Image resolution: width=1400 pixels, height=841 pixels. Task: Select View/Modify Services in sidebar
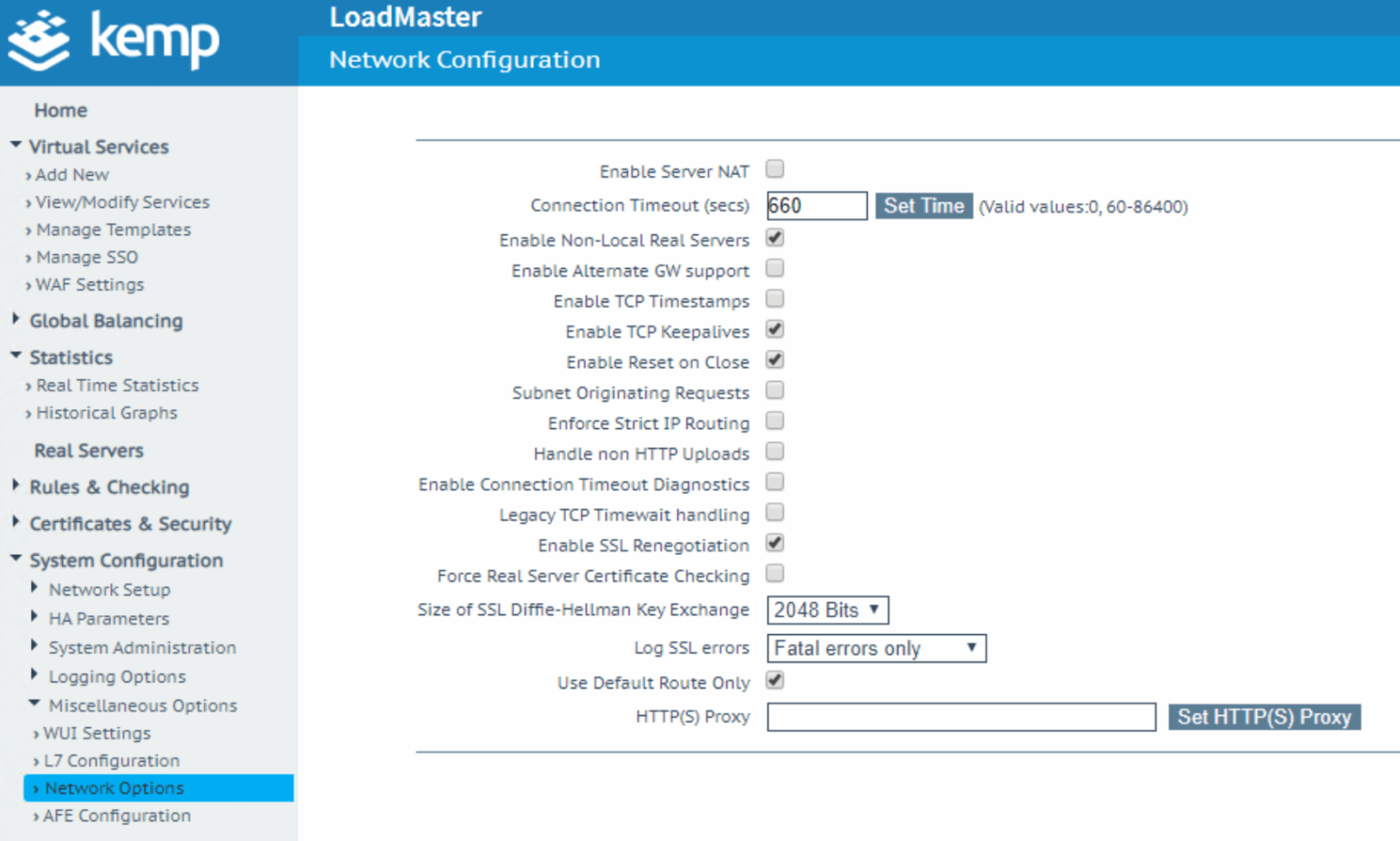click(x=122, y=202)
